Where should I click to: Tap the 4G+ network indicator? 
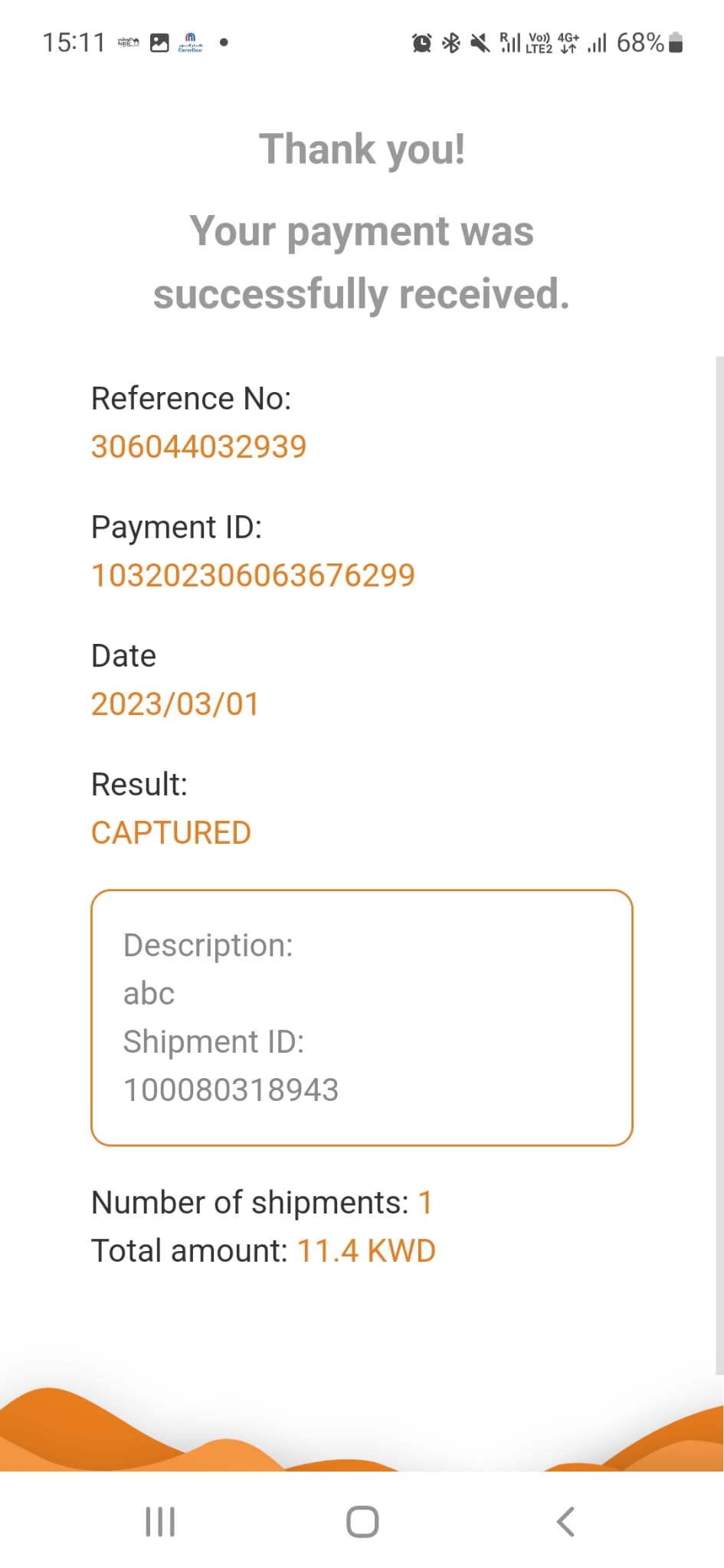point(568,43)
